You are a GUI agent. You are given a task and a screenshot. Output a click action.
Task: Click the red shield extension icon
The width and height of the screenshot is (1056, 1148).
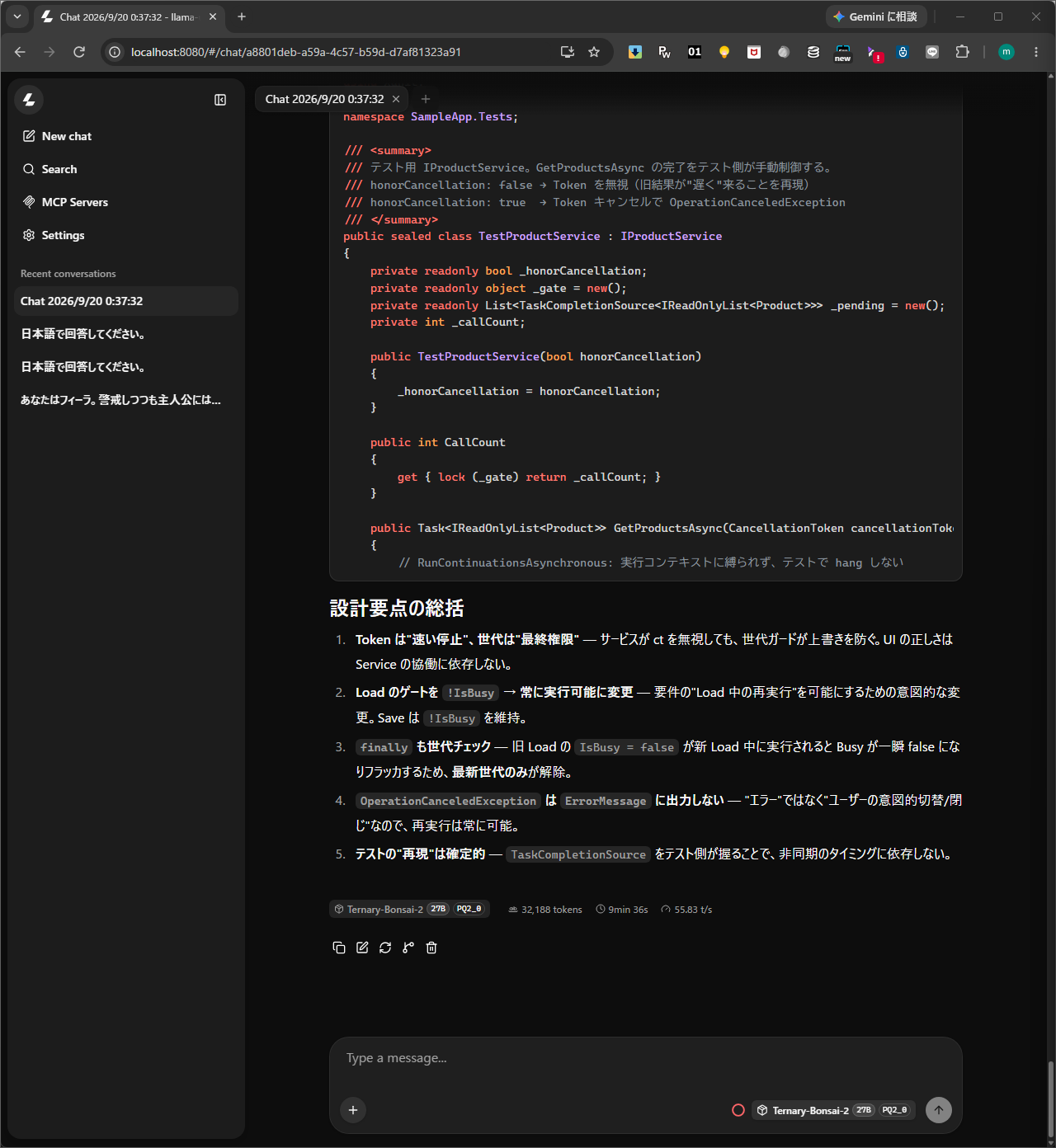tap(754, 52)
